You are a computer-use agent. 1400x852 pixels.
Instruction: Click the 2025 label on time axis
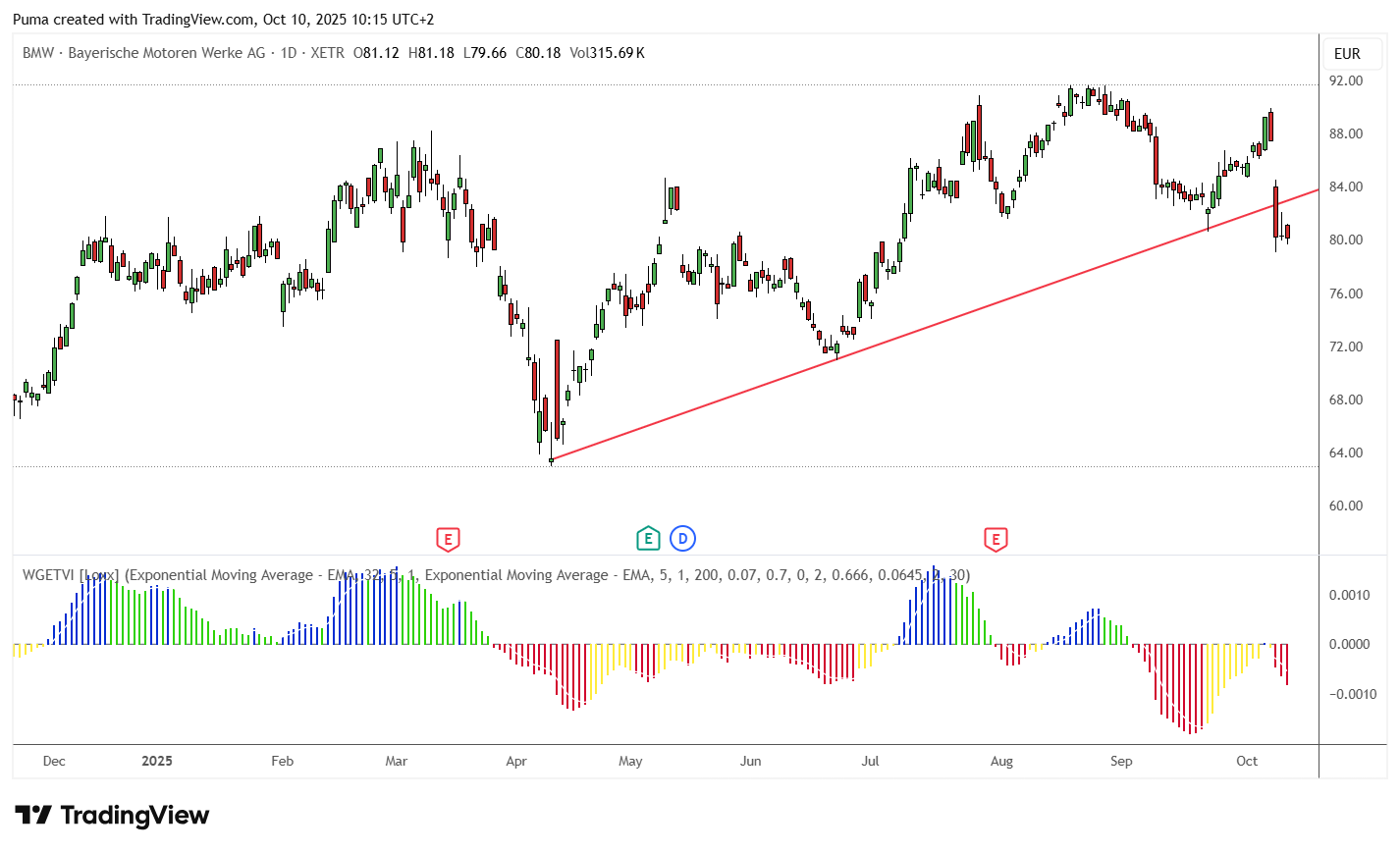pyautogui.click(x=157, y=761)
